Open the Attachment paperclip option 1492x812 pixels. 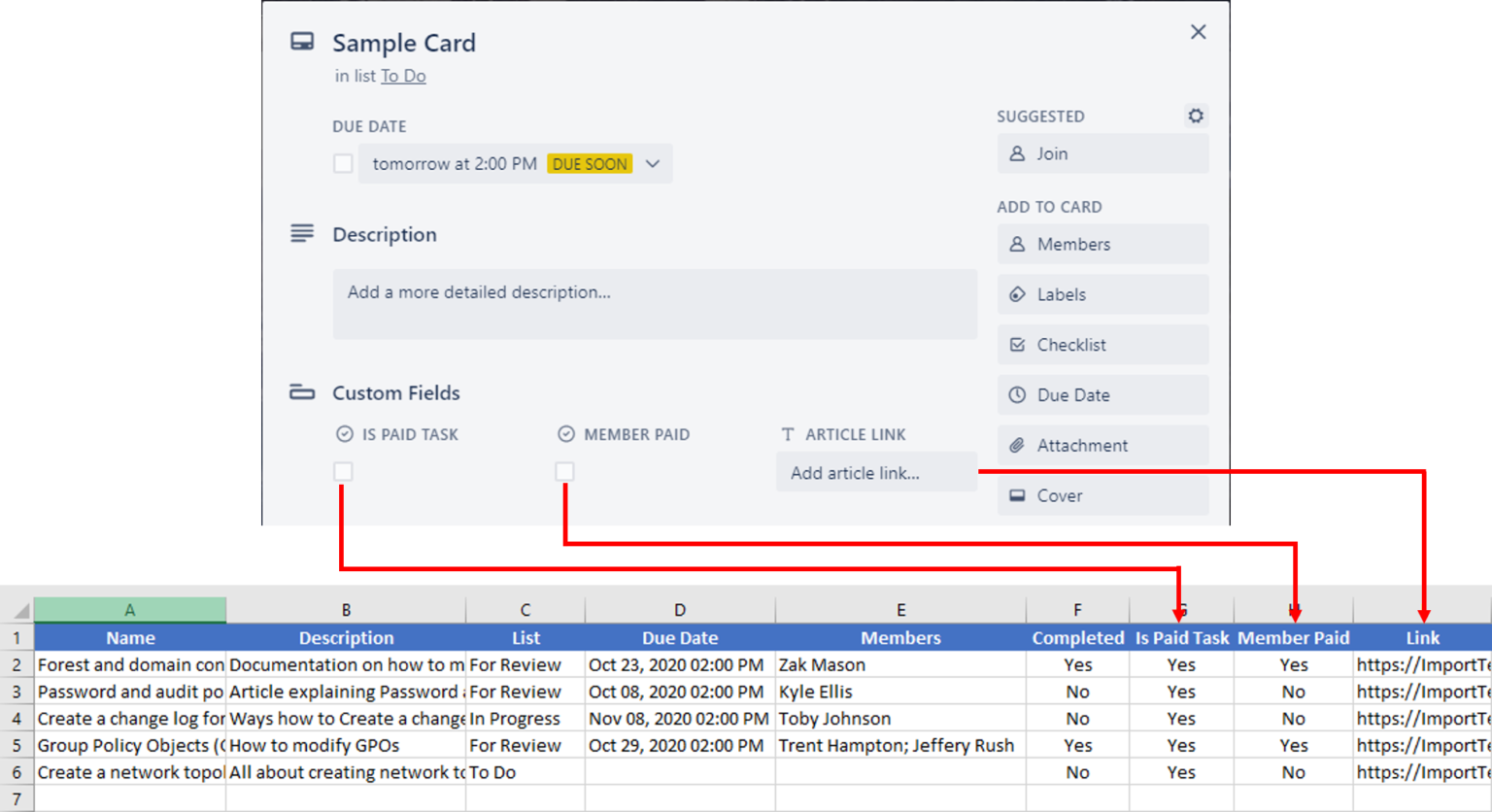[1016, 445]
